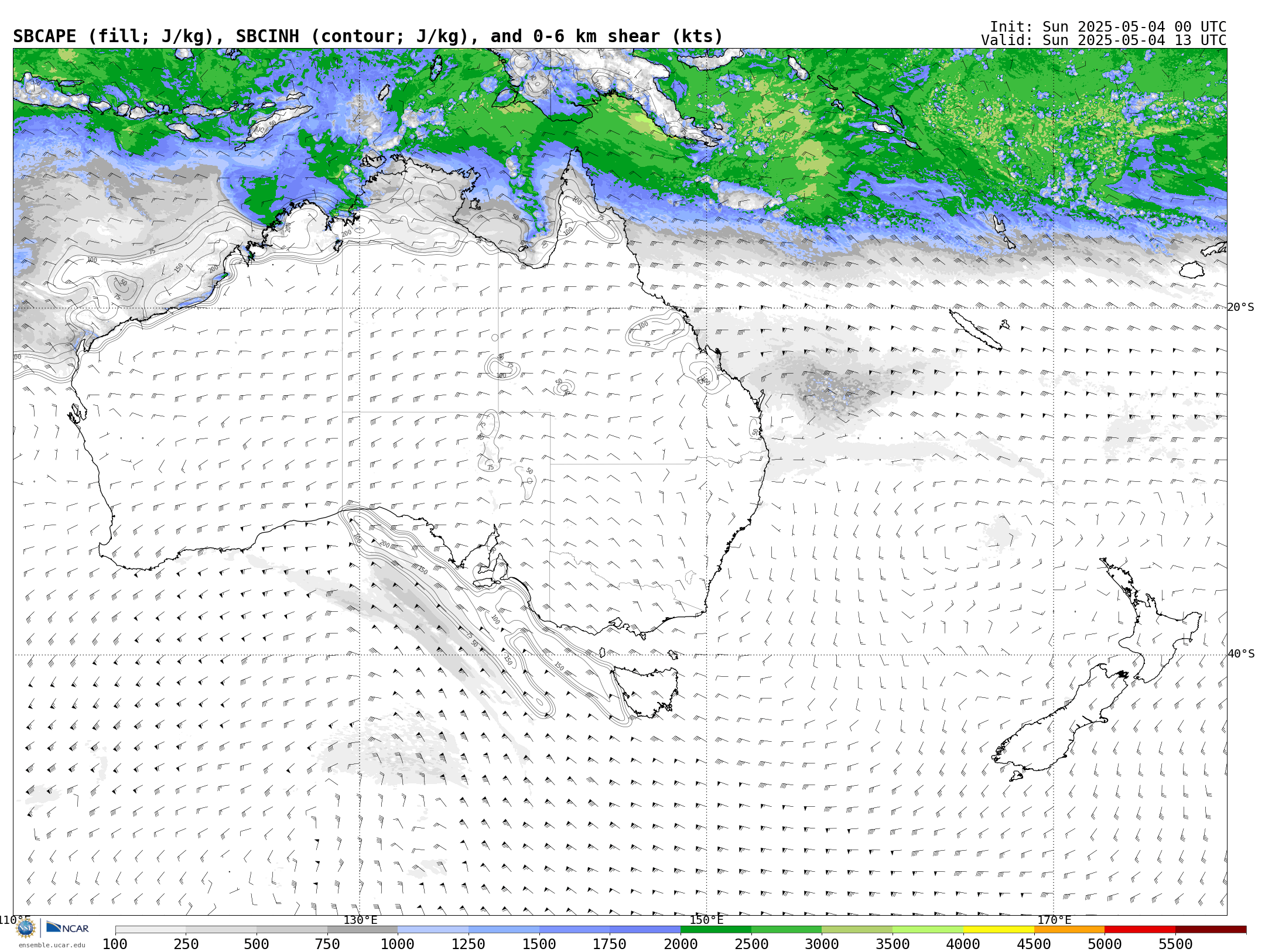Pick the lightest gray 100–250 colorbar segment
1265x952 pixels.
(x=151, y=930)
